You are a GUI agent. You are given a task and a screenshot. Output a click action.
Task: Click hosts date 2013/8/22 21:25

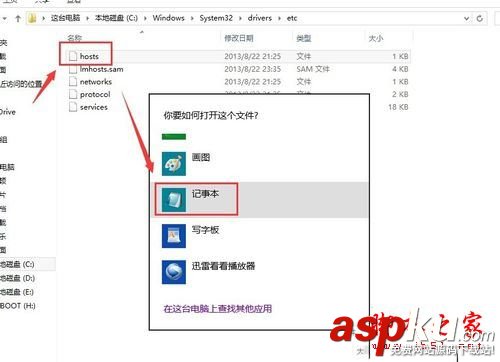click(253, 56)
